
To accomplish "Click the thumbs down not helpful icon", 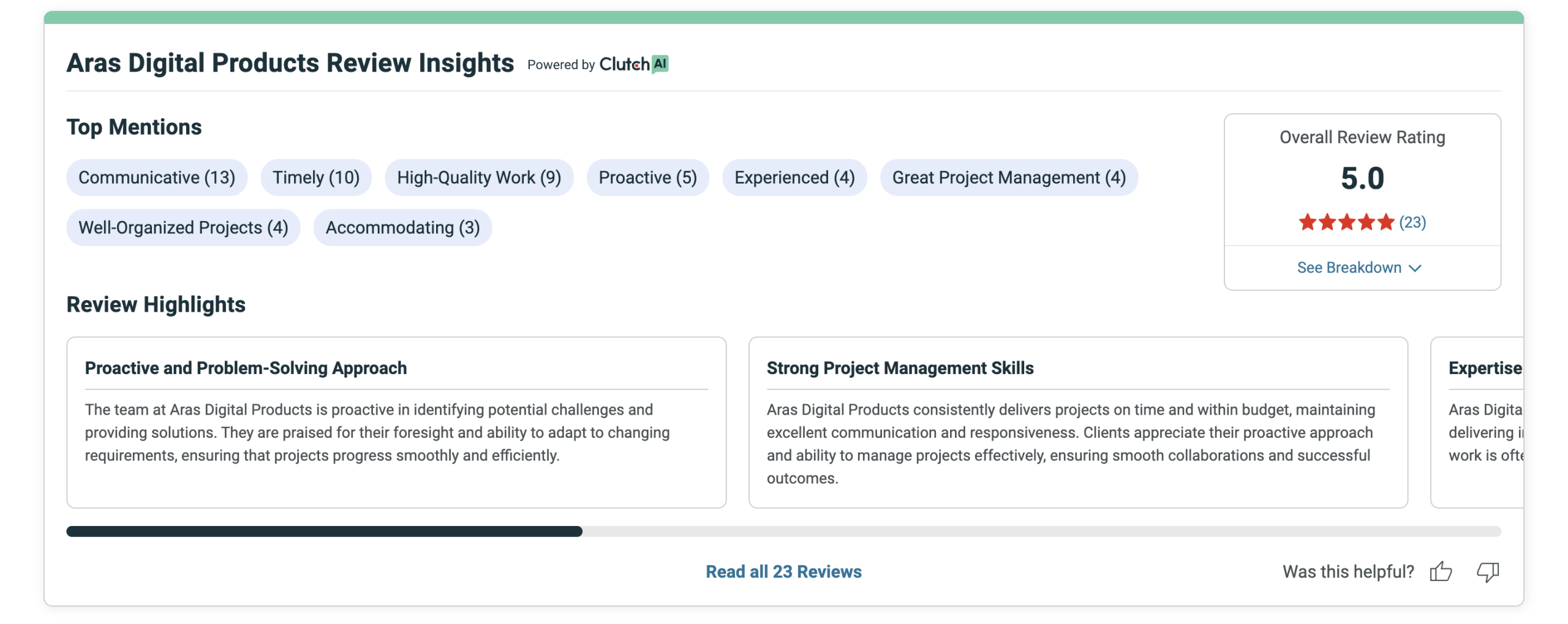I will click(1487, 571).
